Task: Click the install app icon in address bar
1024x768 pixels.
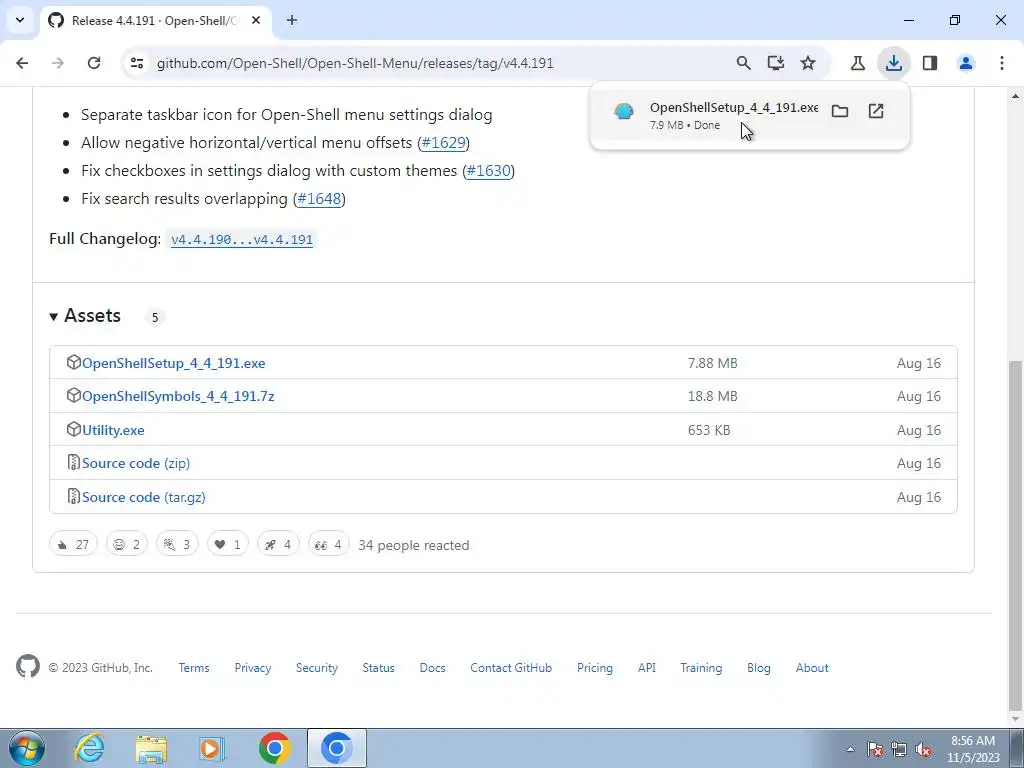Action: 775,63
